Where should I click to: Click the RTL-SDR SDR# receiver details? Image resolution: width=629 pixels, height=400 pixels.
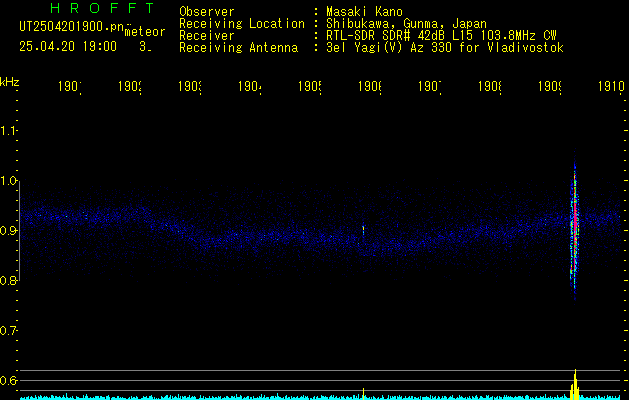click(441, 36)
